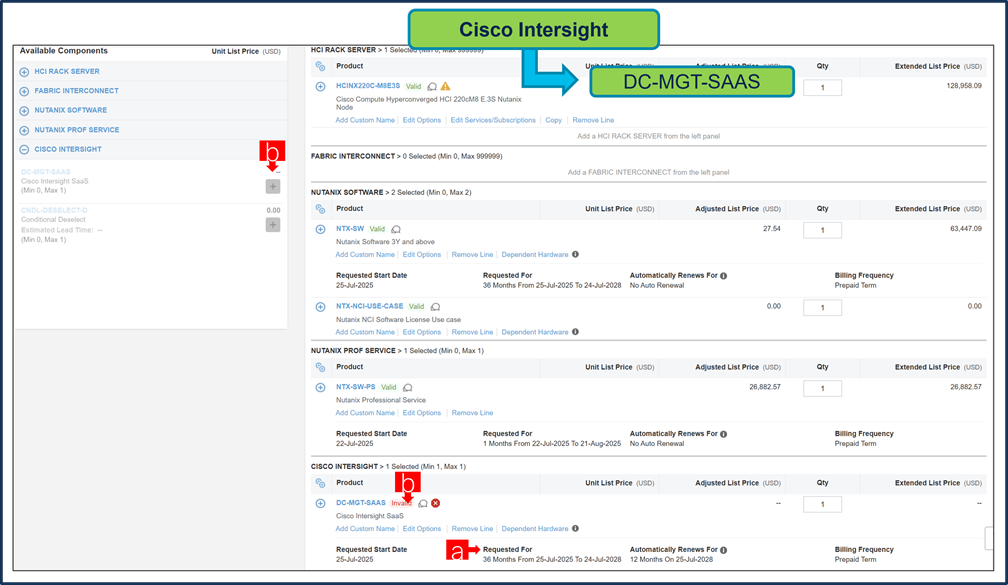
Task: Expand the HCINX220C-M8E3S product line
Action: point(320,86)
